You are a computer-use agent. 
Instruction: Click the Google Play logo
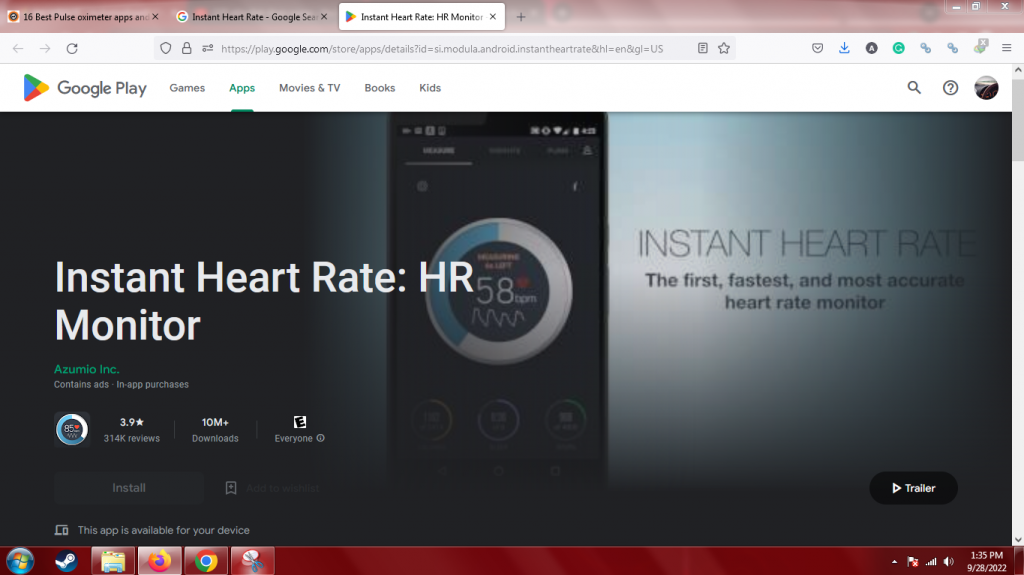pyautogui.click(x=85, y=88)
